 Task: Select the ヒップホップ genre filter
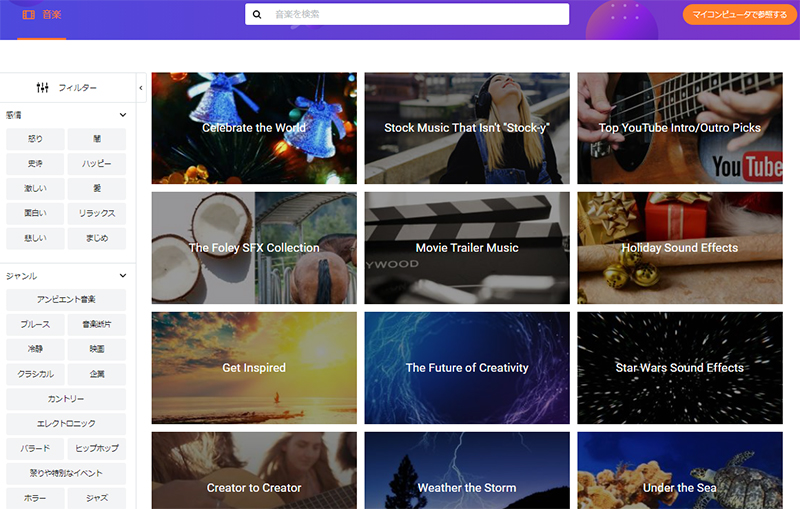point(97,448)
